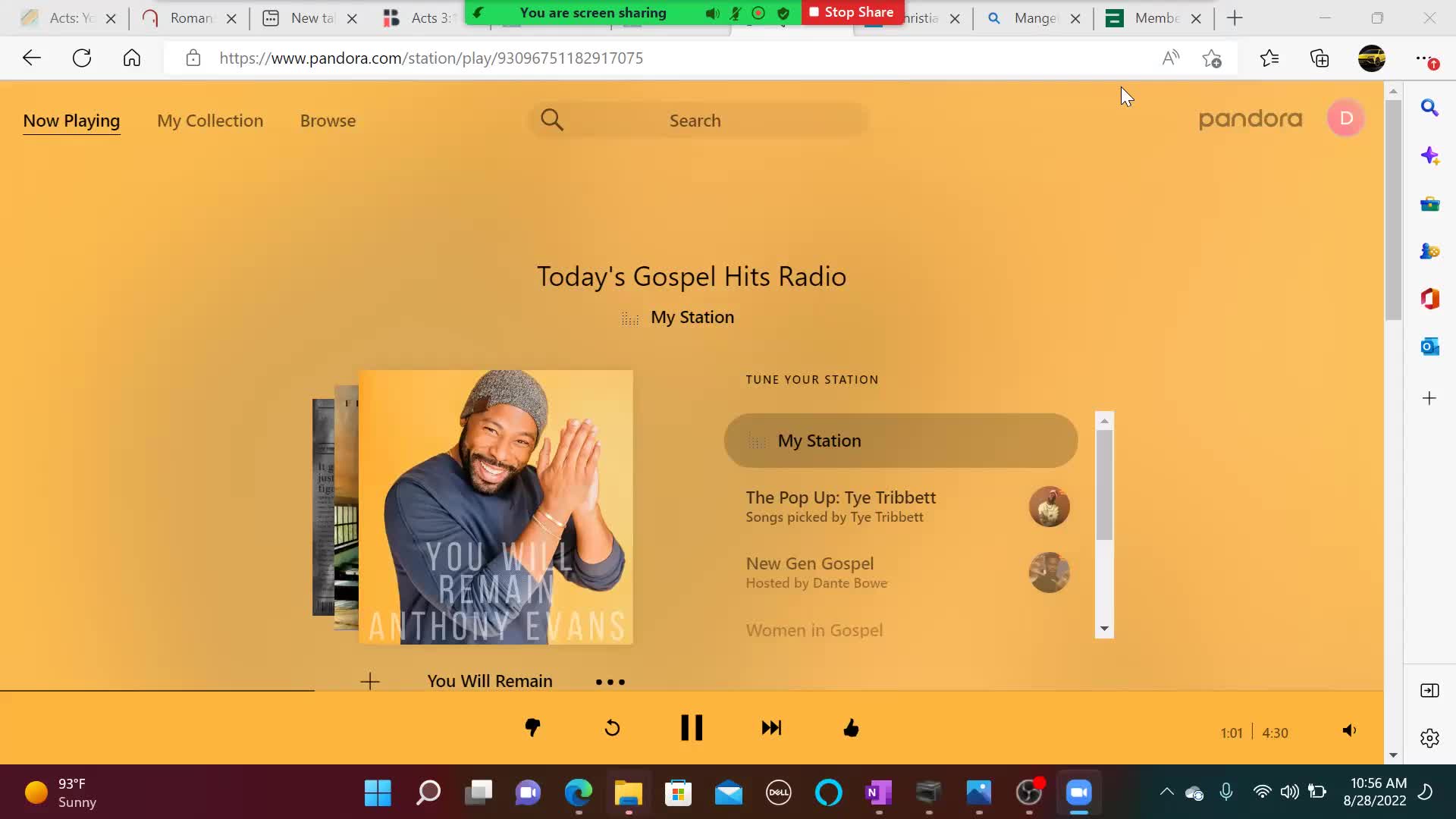Open Edge sidebar search

[x=1429, y=108]
